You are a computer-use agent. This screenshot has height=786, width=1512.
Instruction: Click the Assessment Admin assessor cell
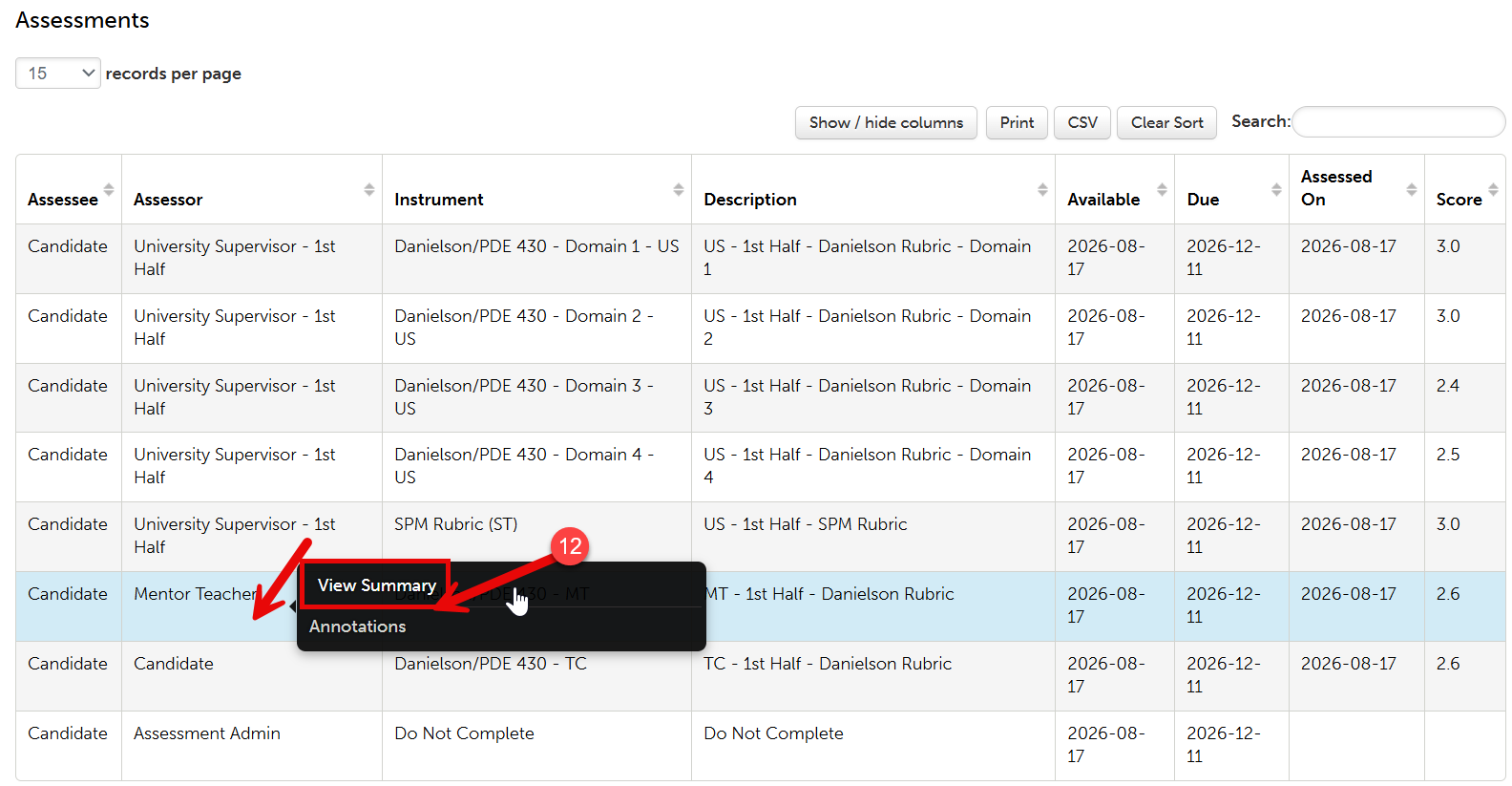(x=252, y=745)
